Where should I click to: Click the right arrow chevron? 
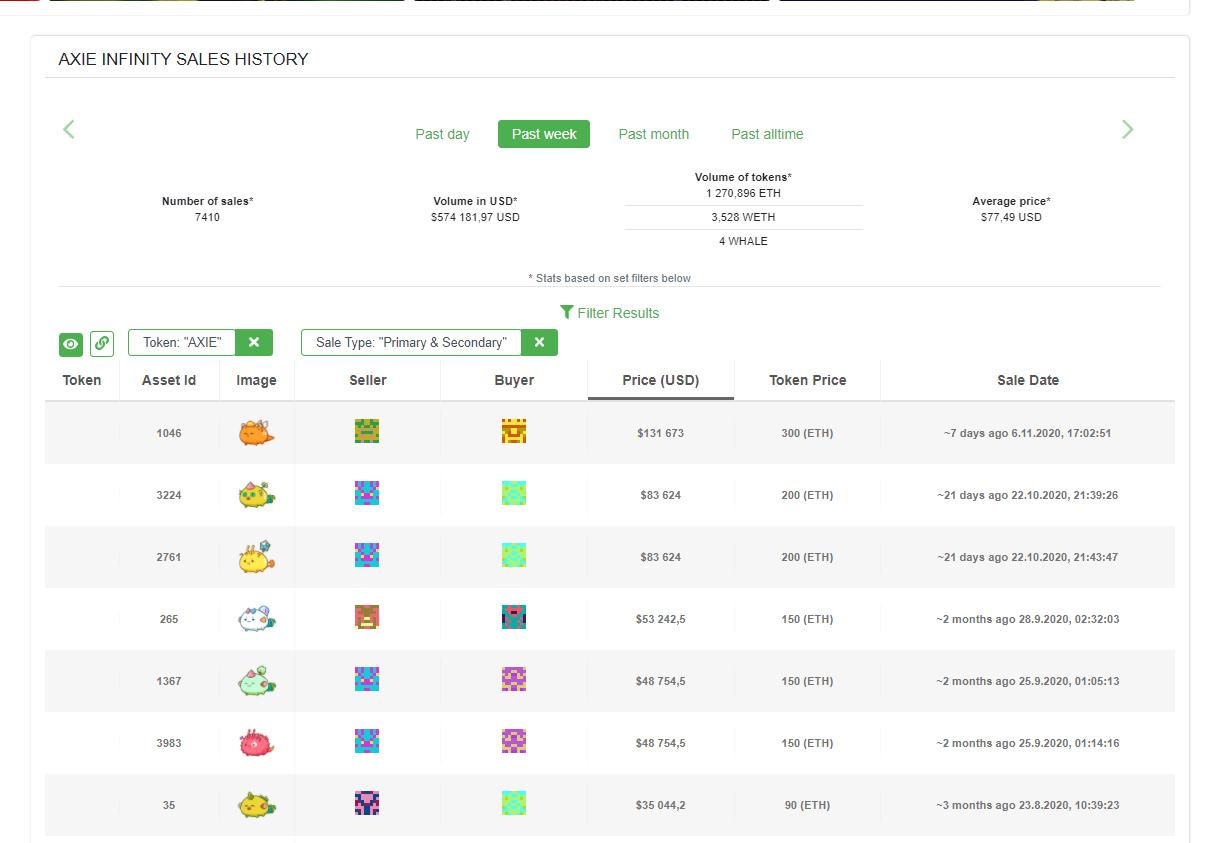1127,129
